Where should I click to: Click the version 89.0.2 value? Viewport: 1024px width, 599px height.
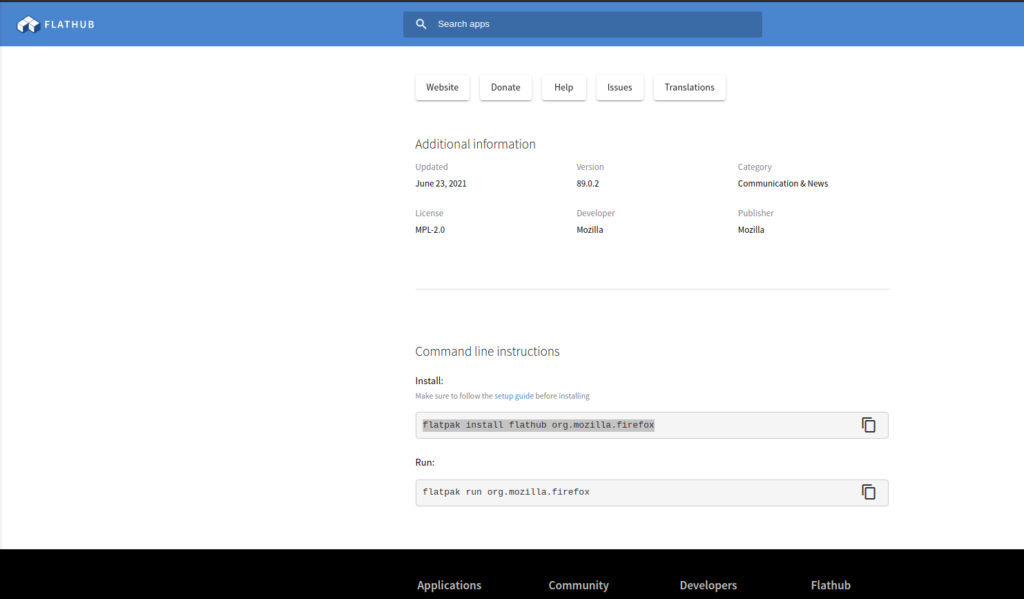click(x=587, y=184)
